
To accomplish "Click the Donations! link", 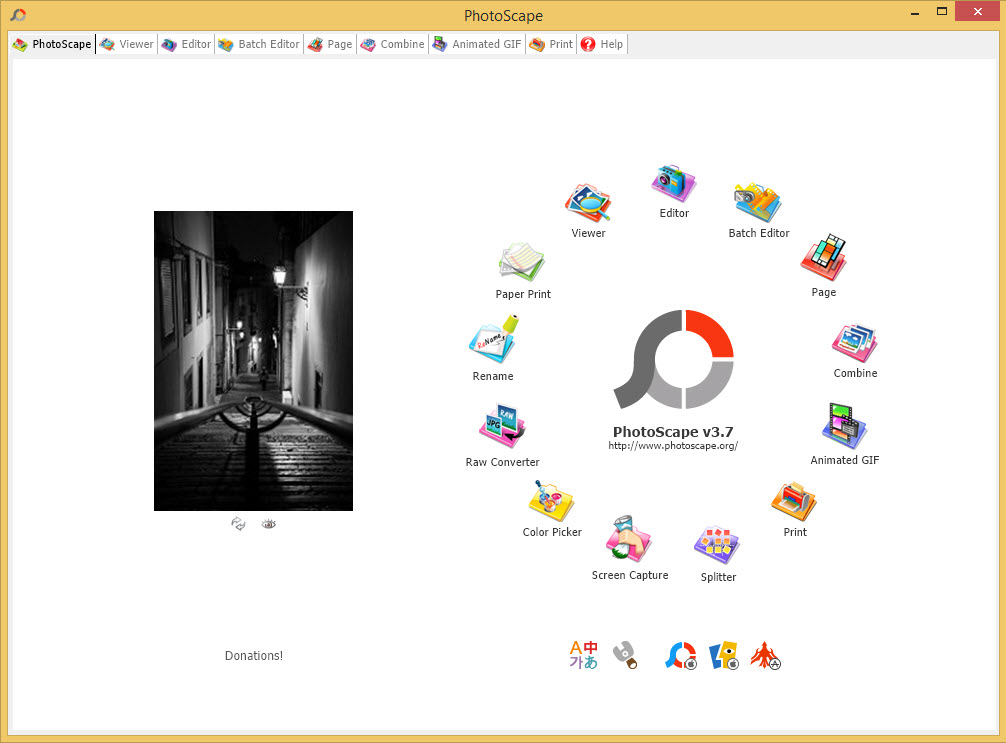I will [x=253, y=656].
